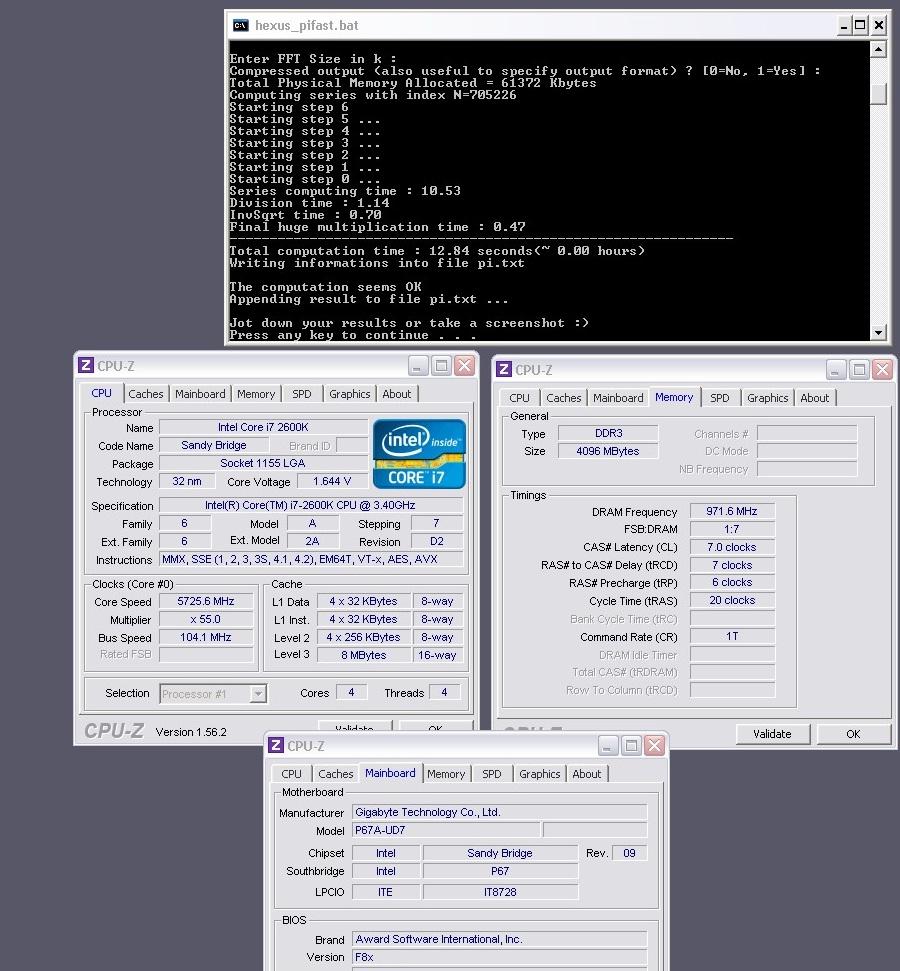
Task: Click the Bus Speed 104.1 MHz value
Action: tap(206, 637)
